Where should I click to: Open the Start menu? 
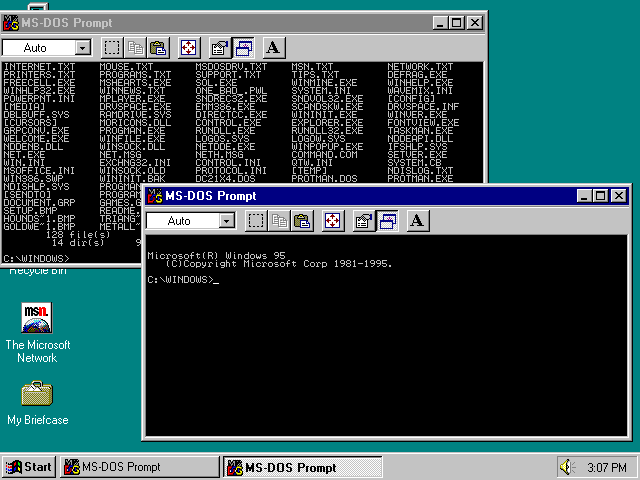29,467
